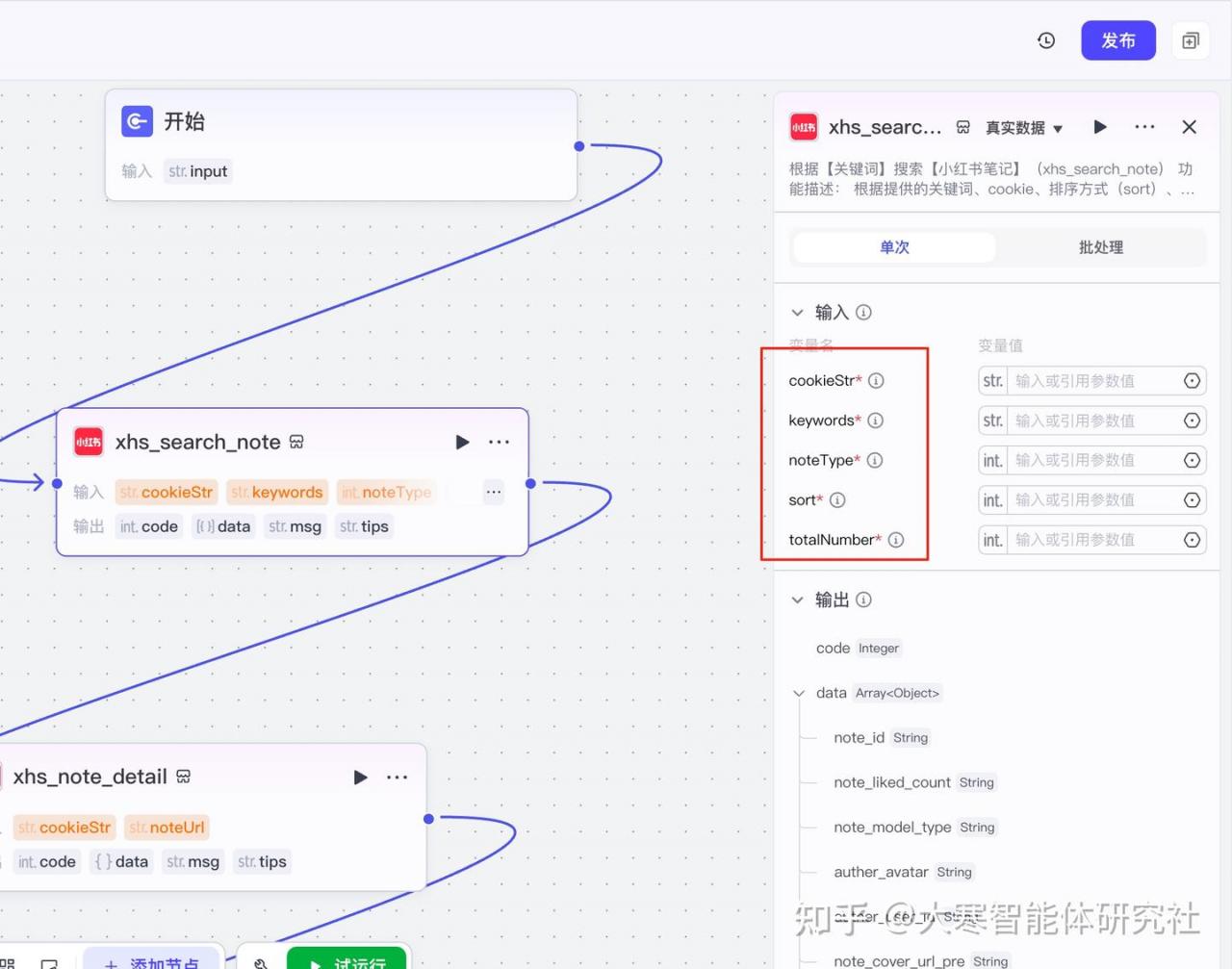Open reference picker icon in keywords field
This screenshot has width=1232, height=969.
(x=1192, y=421)
